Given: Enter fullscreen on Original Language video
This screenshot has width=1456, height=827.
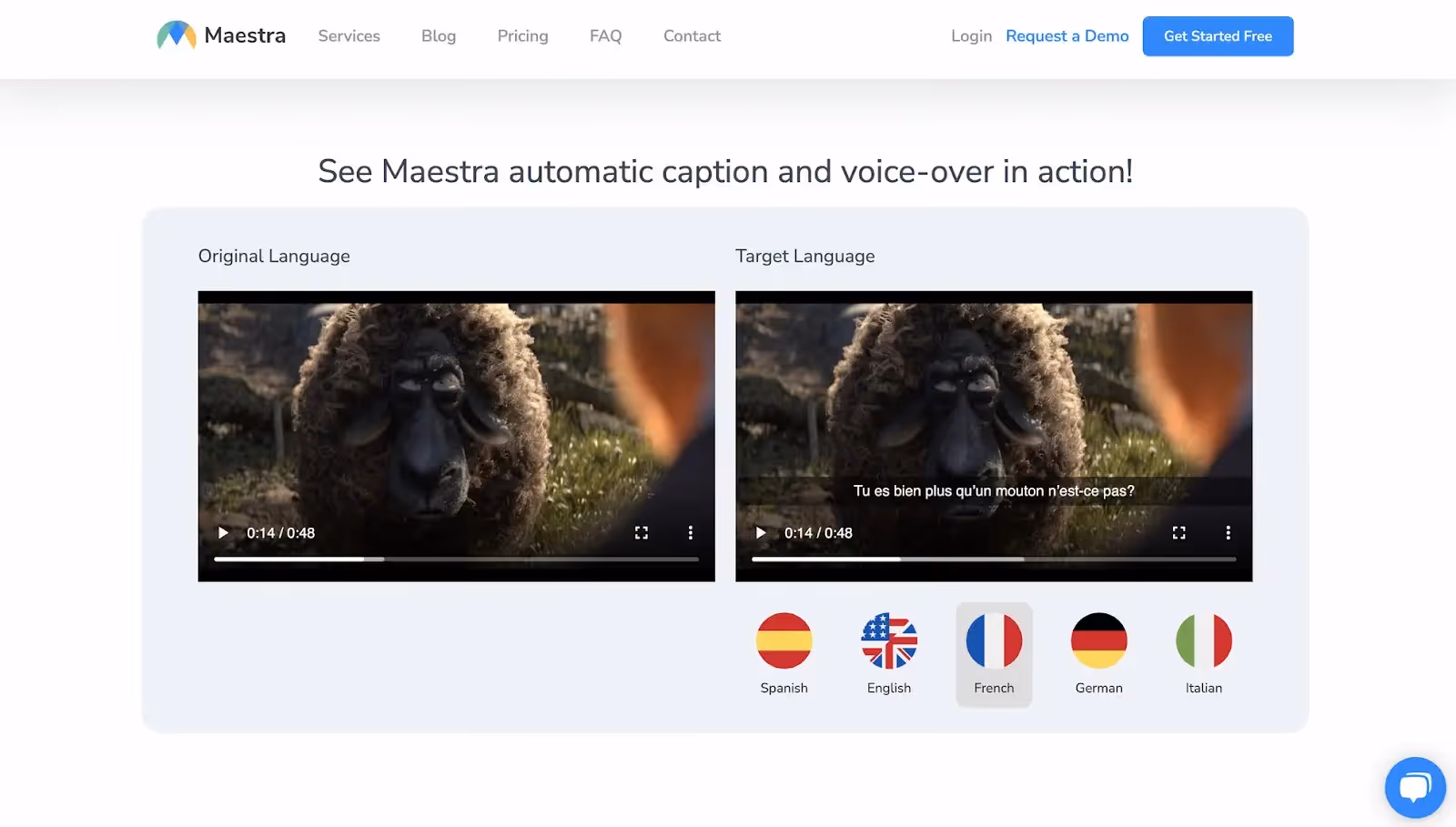Looking at the screenshot, I should [642, 533].
